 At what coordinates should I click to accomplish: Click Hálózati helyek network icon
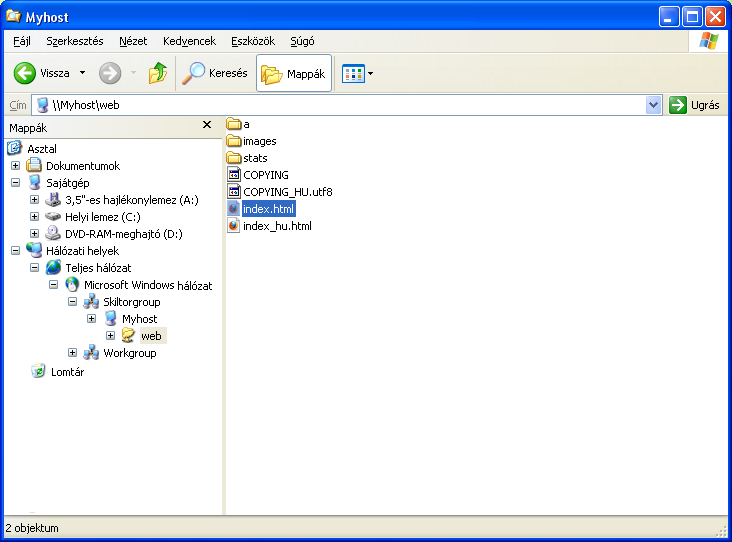(34, 250)
